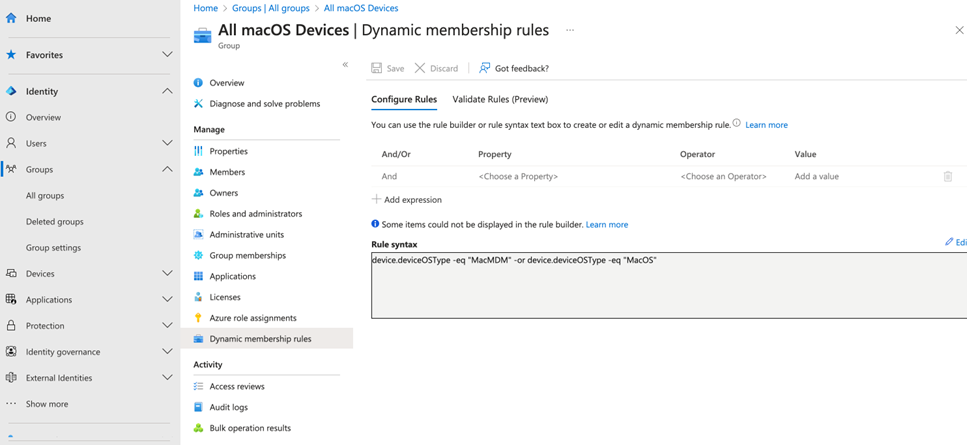Image resolution: width=967 pixels, height=445 pixels.
Task: Click the Groups people icon in sidebar
Action: tap(11, 169)
